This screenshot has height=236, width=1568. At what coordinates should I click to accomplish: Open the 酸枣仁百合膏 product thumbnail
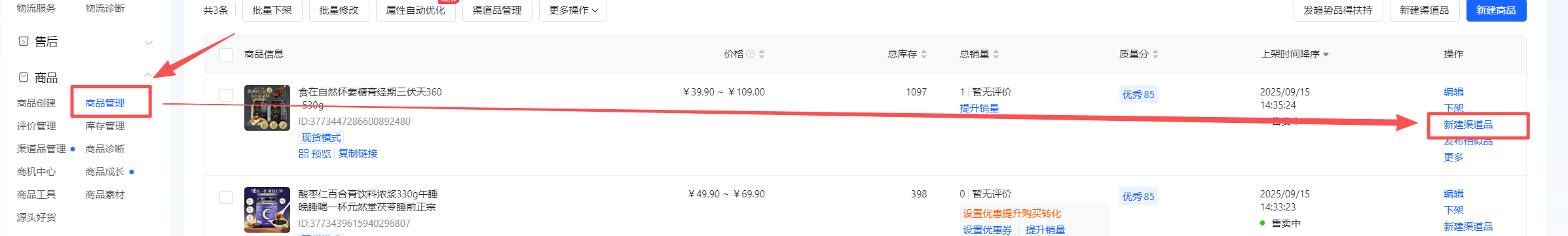pos(267,210)
